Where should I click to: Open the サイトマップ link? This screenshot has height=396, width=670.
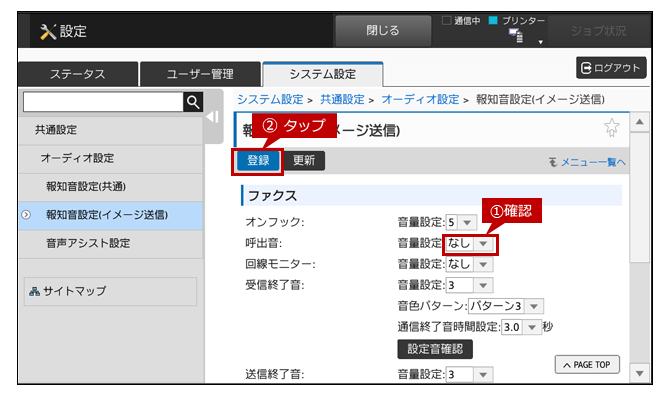pyautogui.click(x=111, y=292)
